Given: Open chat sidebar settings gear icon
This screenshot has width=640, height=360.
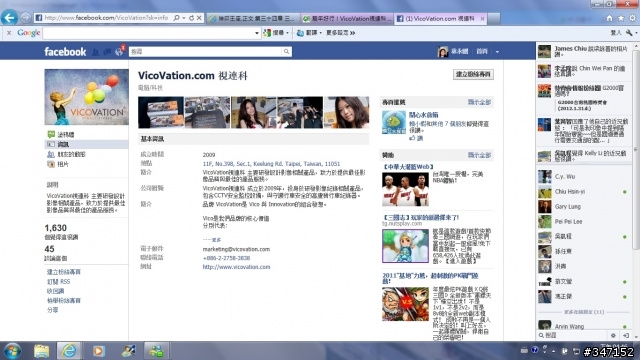Looking at the screenshot, I should (x=613, y=336).
